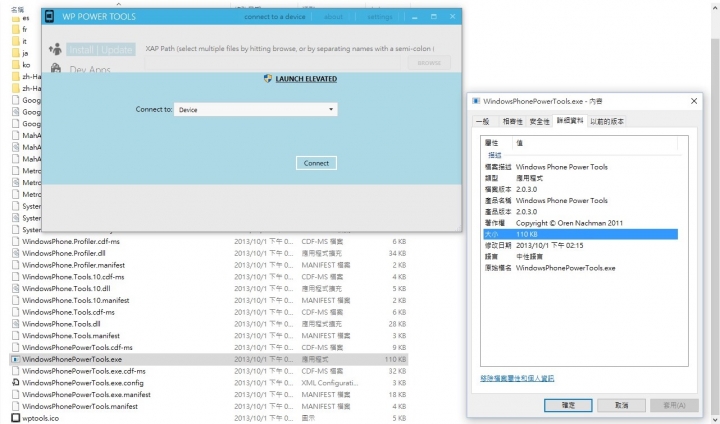Click the 'fr' folder icon
Viewport: 720px width, 424px height.
[x=16, y=29]
